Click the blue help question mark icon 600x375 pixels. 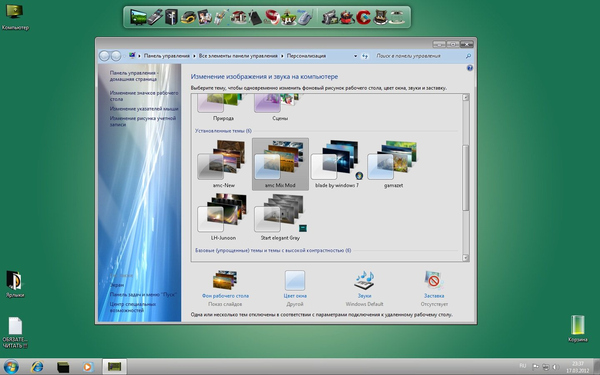point(470,68)
